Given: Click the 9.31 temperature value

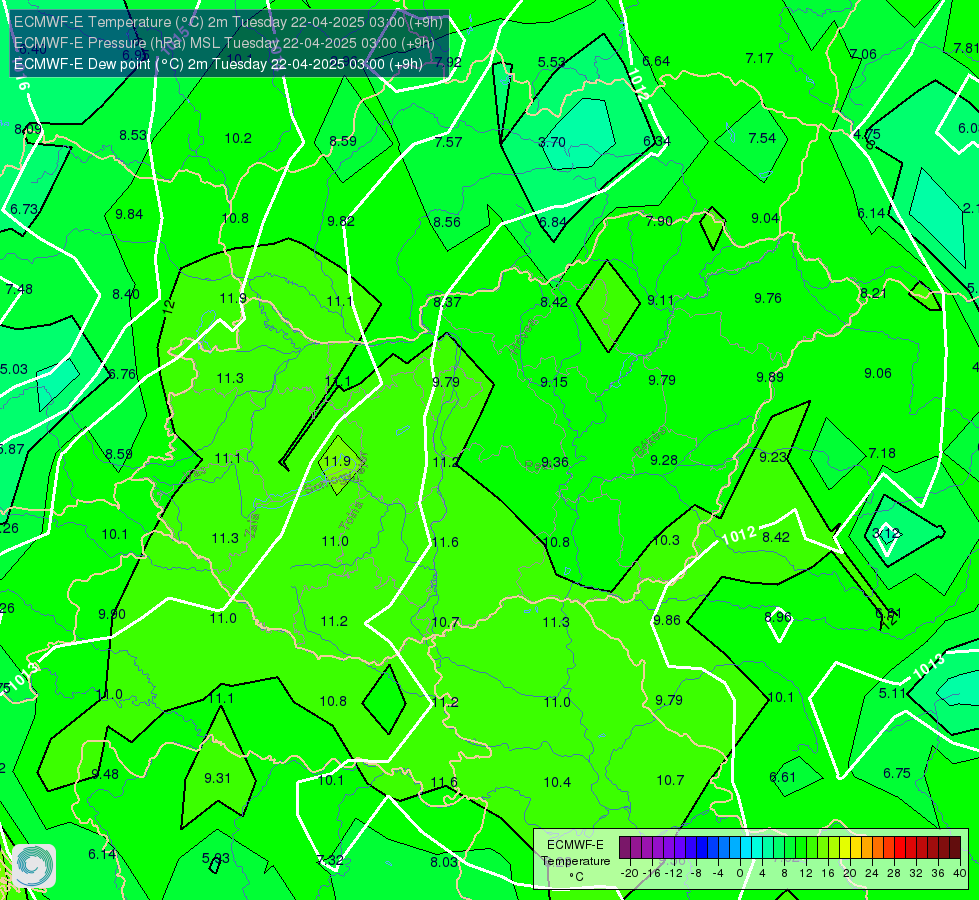Looking at the screenshot, I should pos(217,778).
